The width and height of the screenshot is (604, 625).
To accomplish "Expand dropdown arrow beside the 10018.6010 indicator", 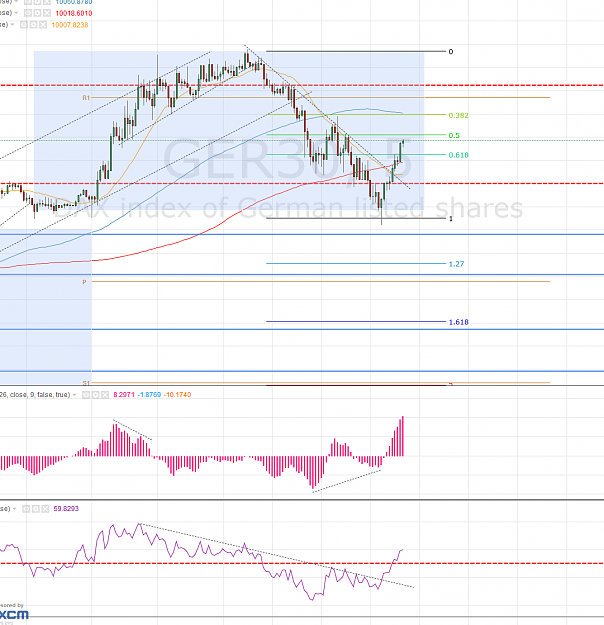I will (x=16, y=13).
